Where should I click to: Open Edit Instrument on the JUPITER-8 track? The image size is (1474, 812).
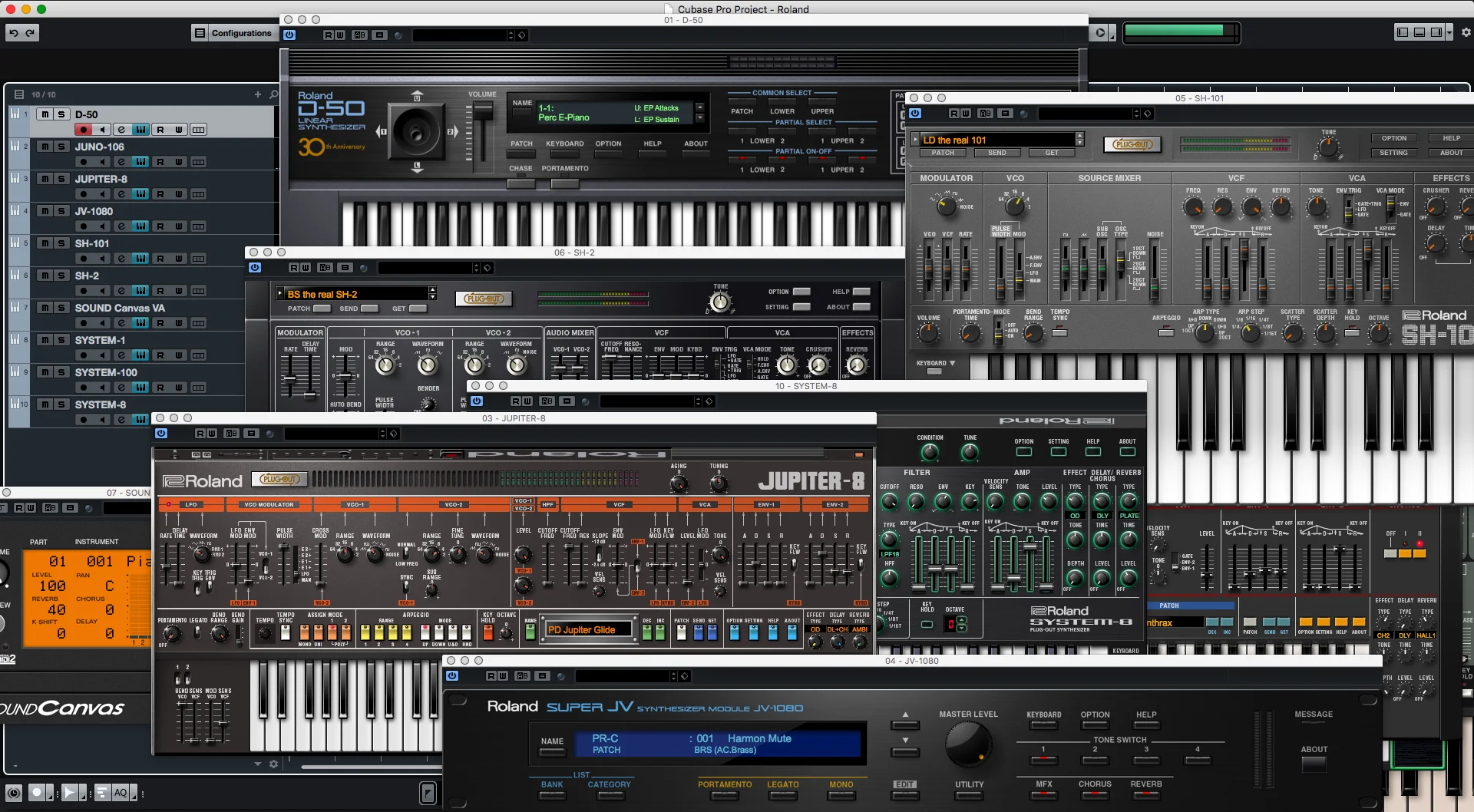point(121,194)
